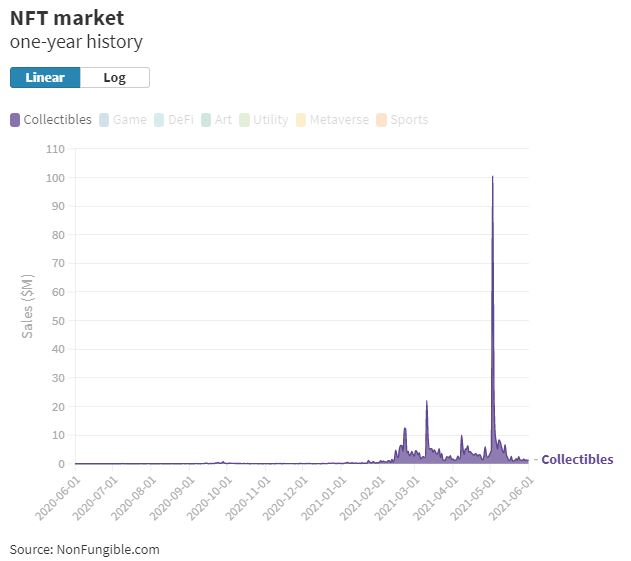
Task: Click the Game legend swatch icon
Action: point(104,120)
